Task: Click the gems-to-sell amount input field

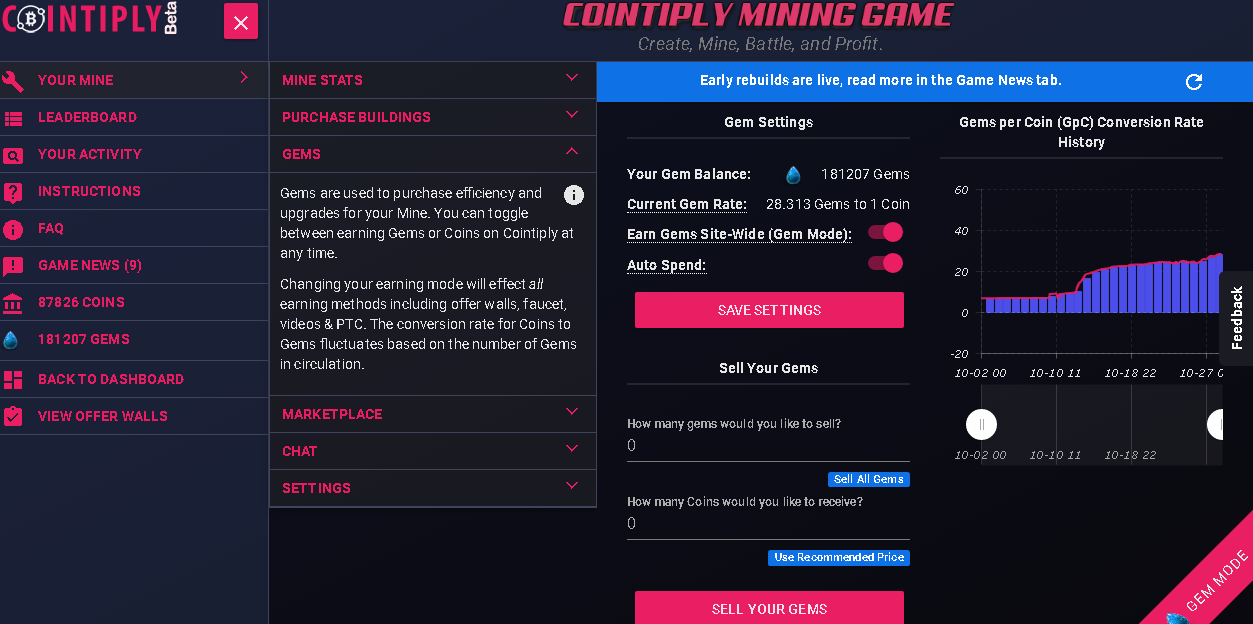Action: coord(768,446)
